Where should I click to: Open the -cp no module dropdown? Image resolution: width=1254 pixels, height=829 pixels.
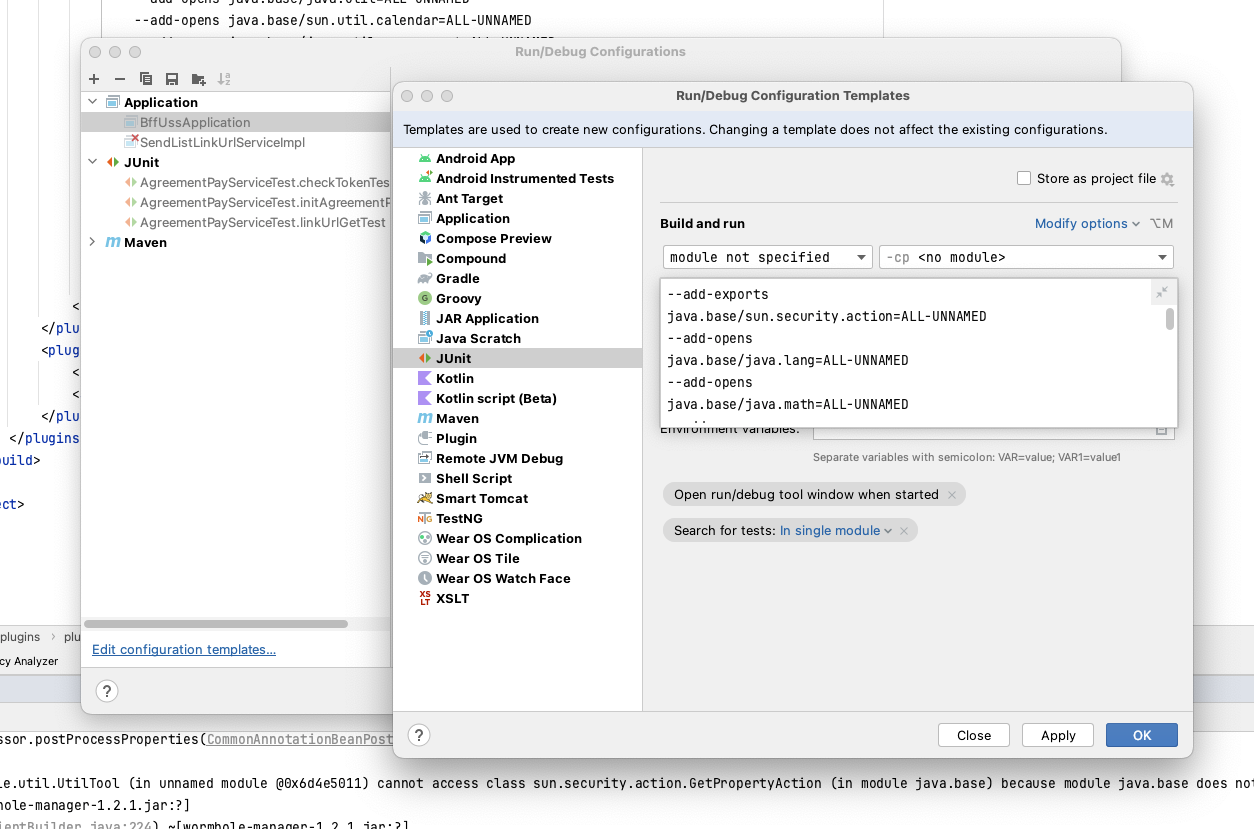tap(1163, 257)
